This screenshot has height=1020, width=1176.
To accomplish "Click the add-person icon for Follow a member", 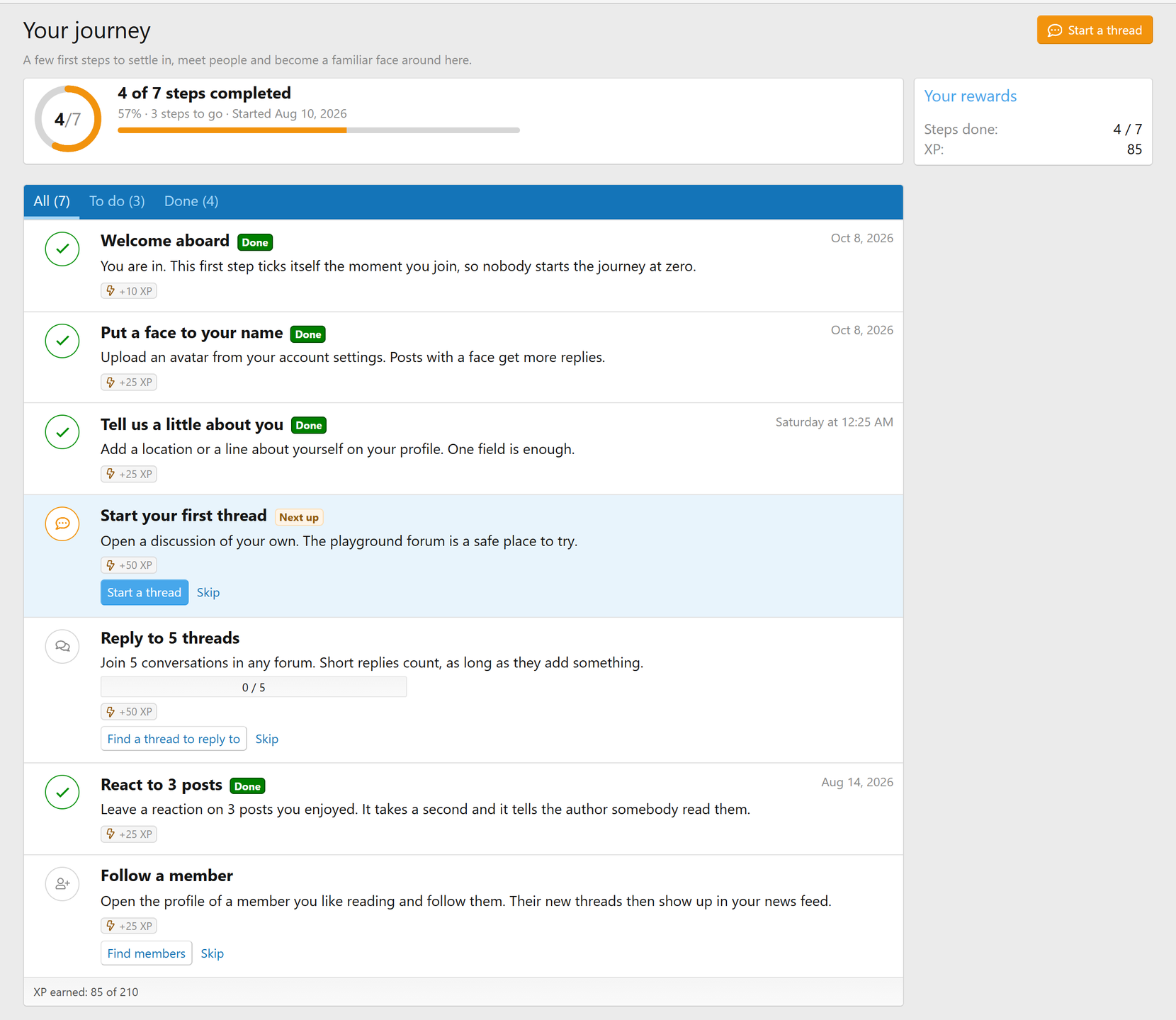I will click(62, 884).
